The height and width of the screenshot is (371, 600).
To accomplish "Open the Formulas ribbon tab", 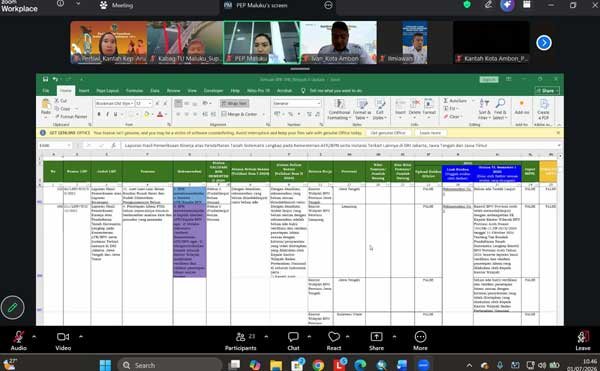I will click(134, 91).
